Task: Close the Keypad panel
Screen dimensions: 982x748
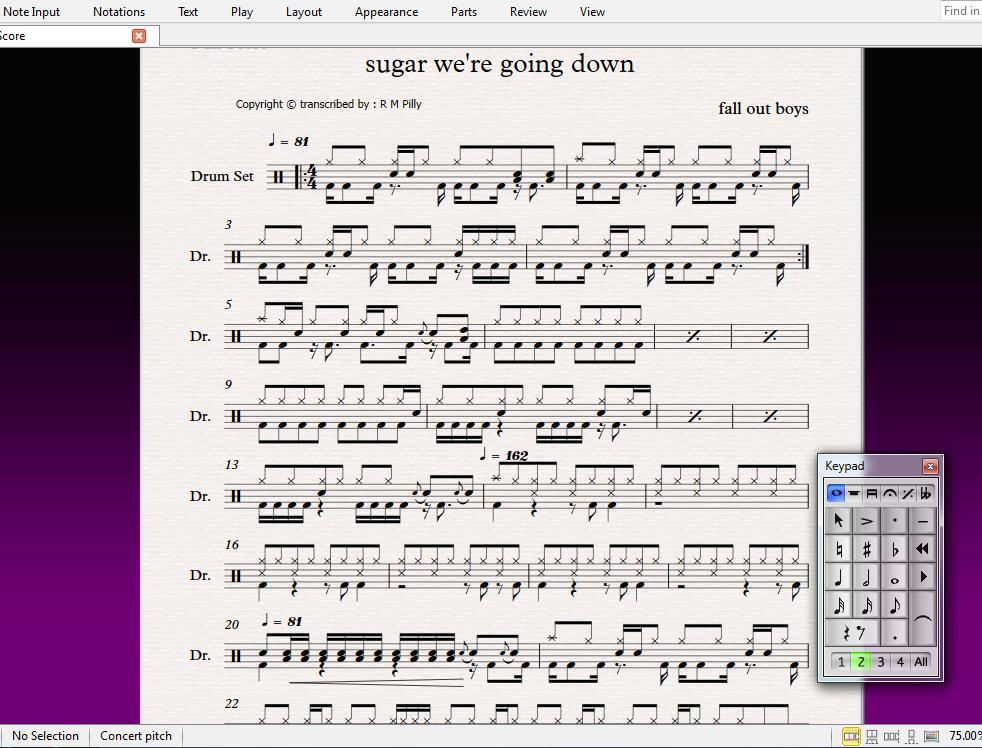Action: [x=930, y=466]
